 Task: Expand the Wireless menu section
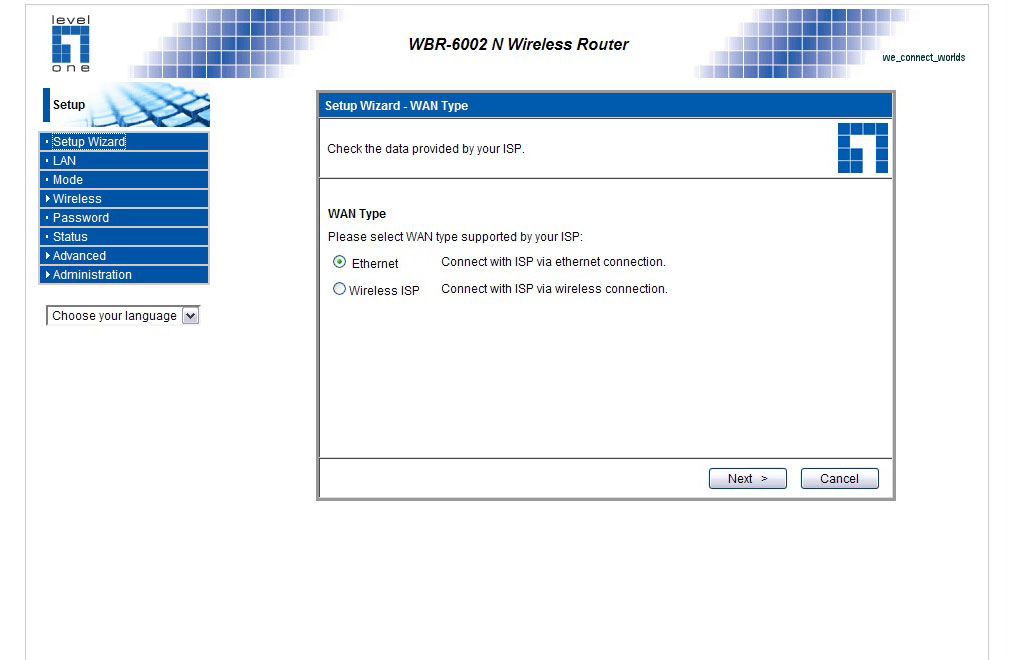(x=124, y=198)
